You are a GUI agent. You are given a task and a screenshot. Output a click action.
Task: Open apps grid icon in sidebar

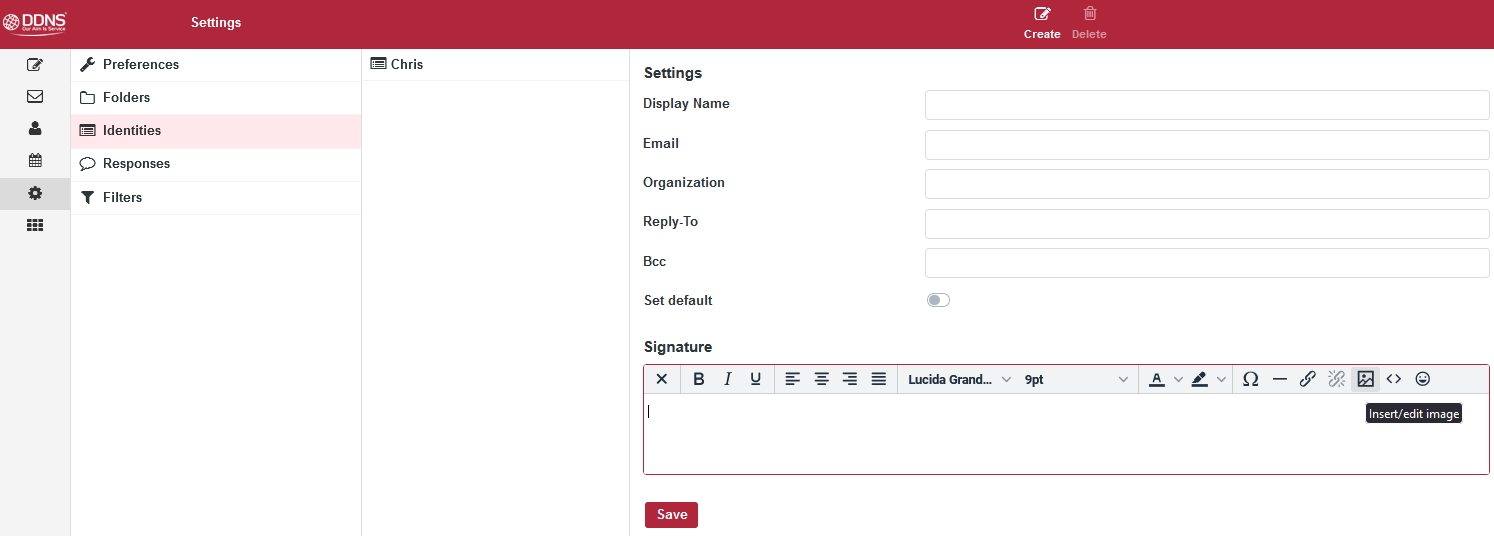point(35,226)
